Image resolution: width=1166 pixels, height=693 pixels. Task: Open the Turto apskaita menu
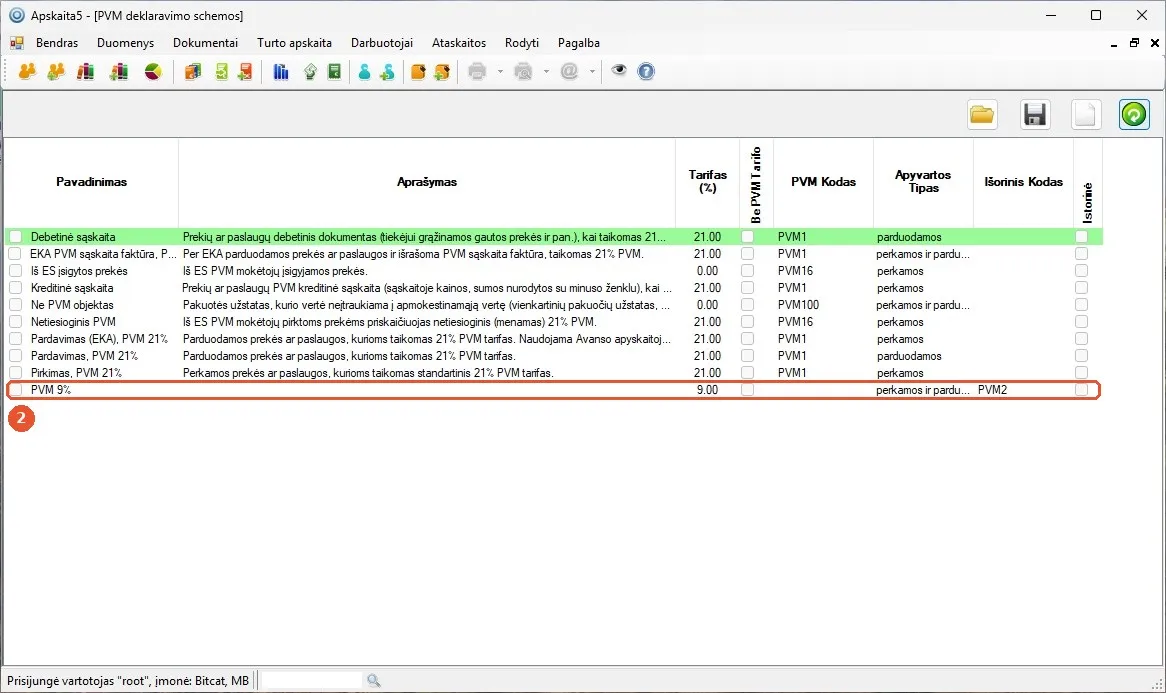tap(294, 43)
